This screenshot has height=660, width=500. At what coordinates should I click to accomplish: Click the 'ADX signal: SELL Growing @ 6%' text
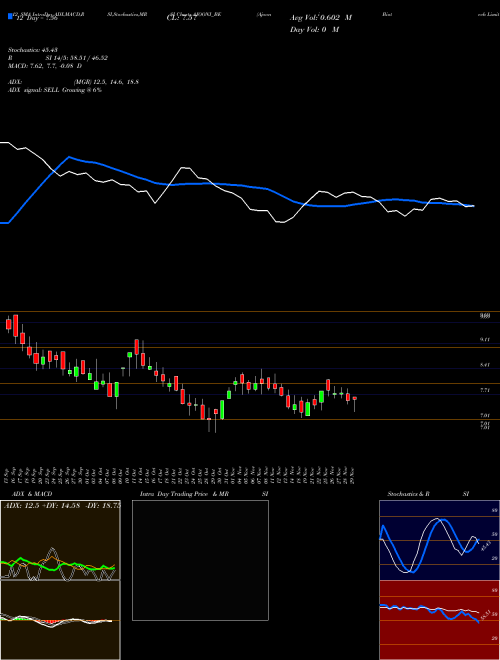tap(55, 90)
